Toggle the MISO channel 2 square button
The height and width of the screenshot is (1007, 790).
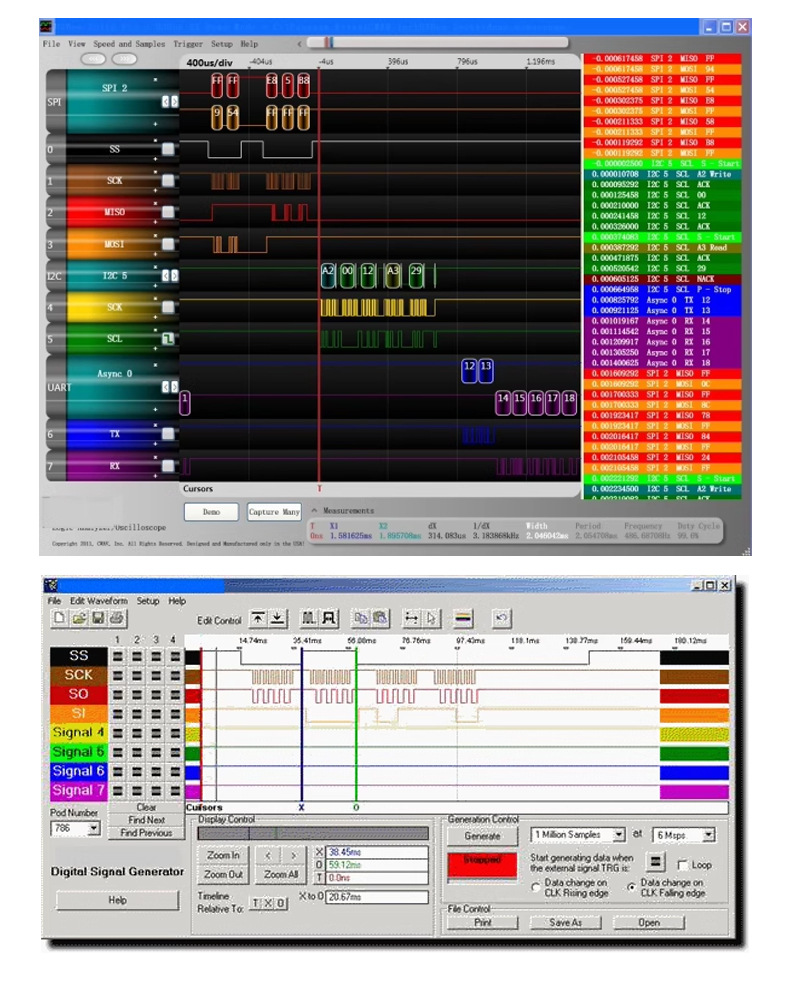click(x=168, y=212)
